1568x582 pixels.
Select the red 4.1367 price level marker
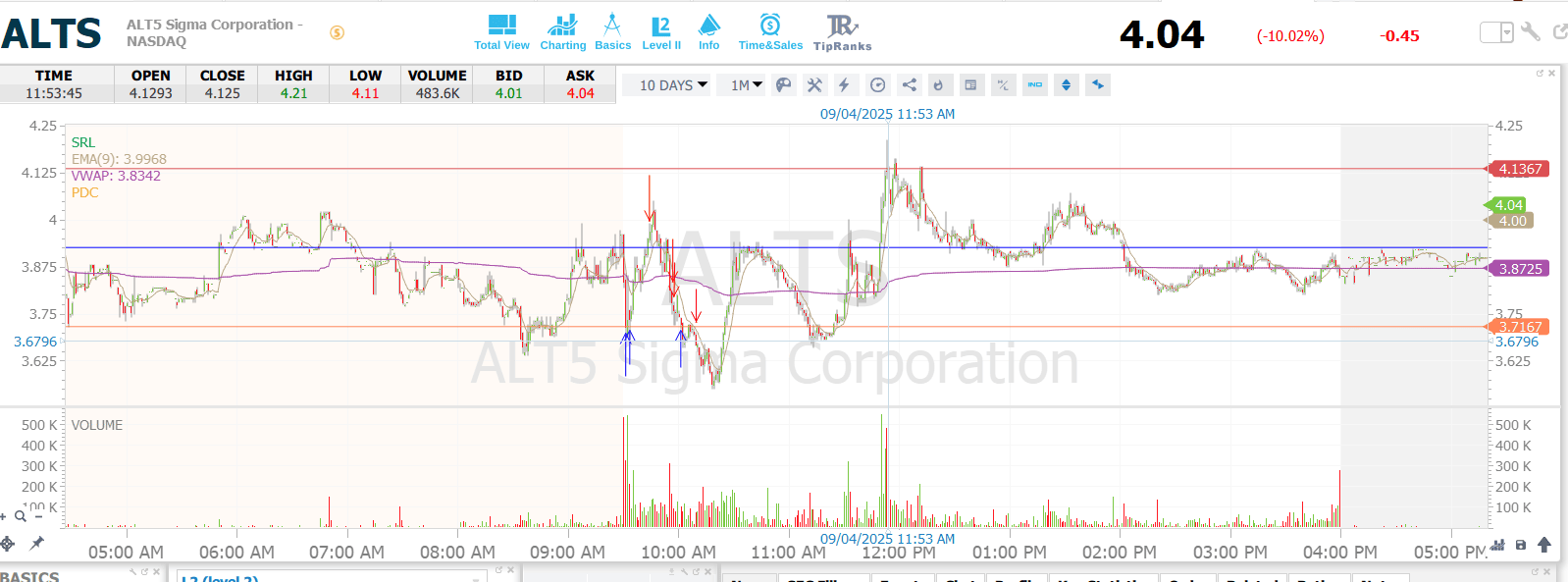point(1519,169)
